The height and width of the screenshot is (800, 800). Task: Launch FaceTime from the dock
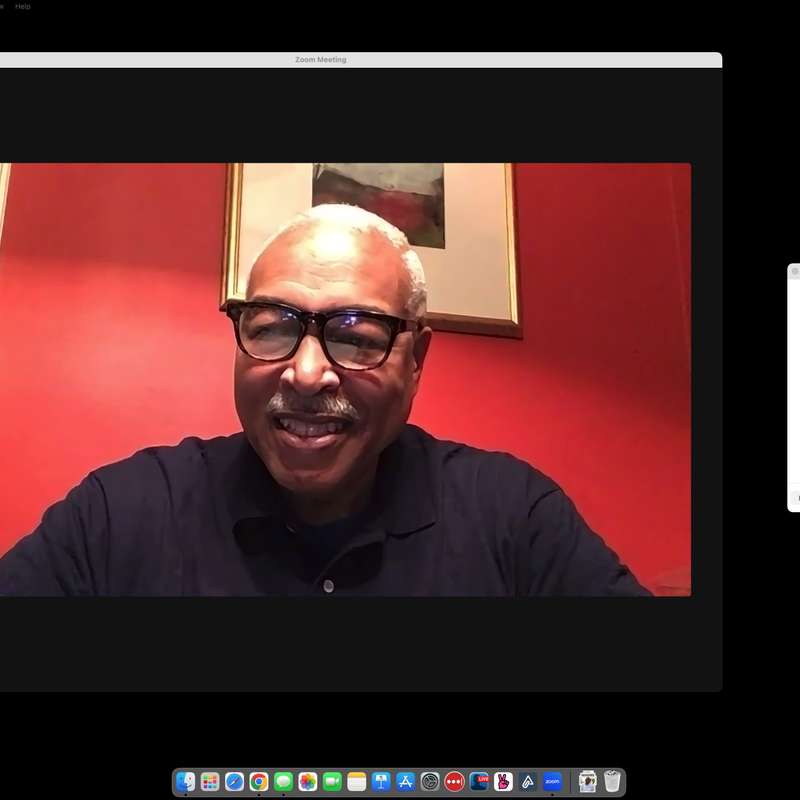tap(332, 782)
